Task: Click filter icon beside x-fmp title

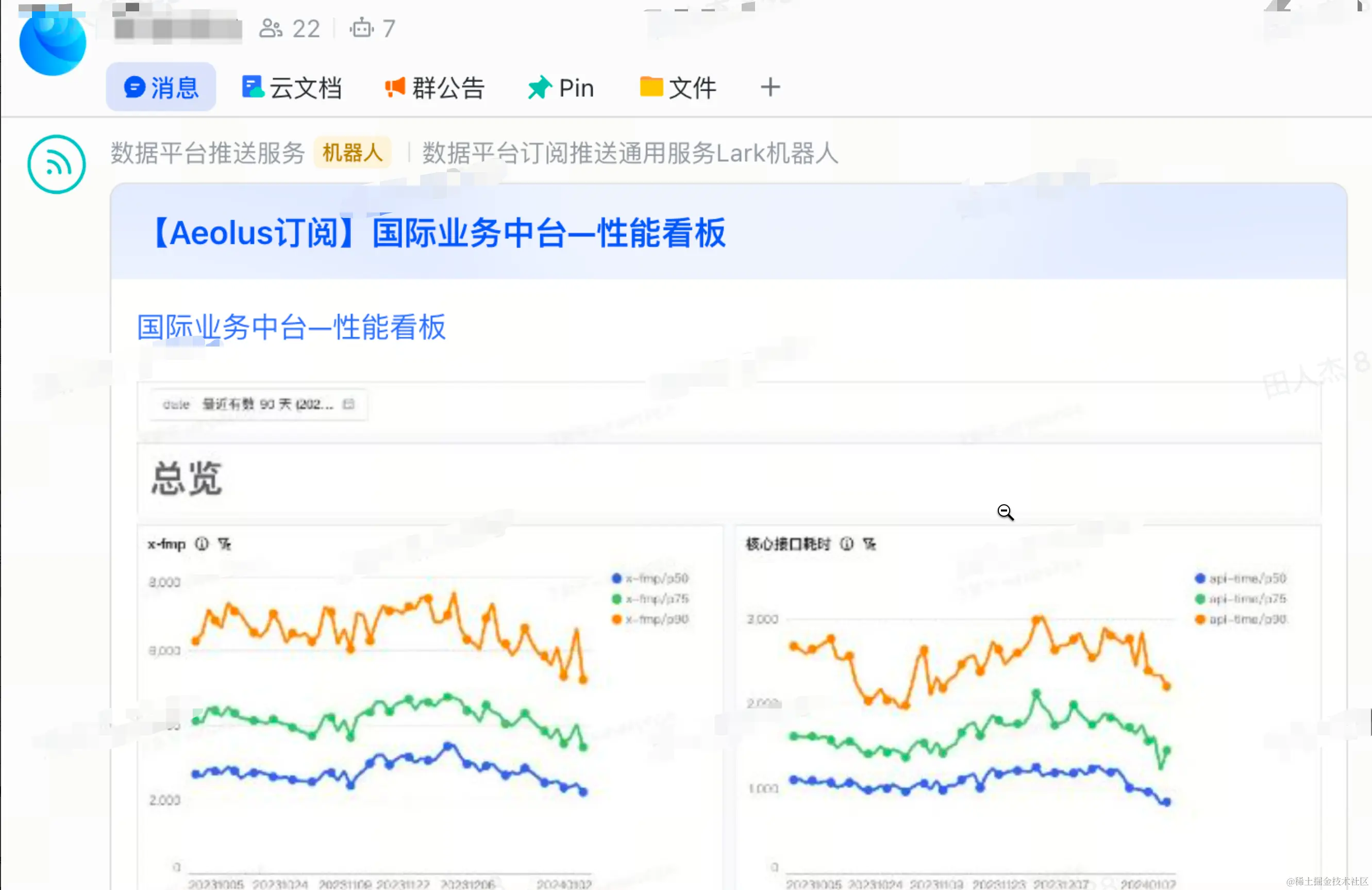Action: (x=224, y=544)
